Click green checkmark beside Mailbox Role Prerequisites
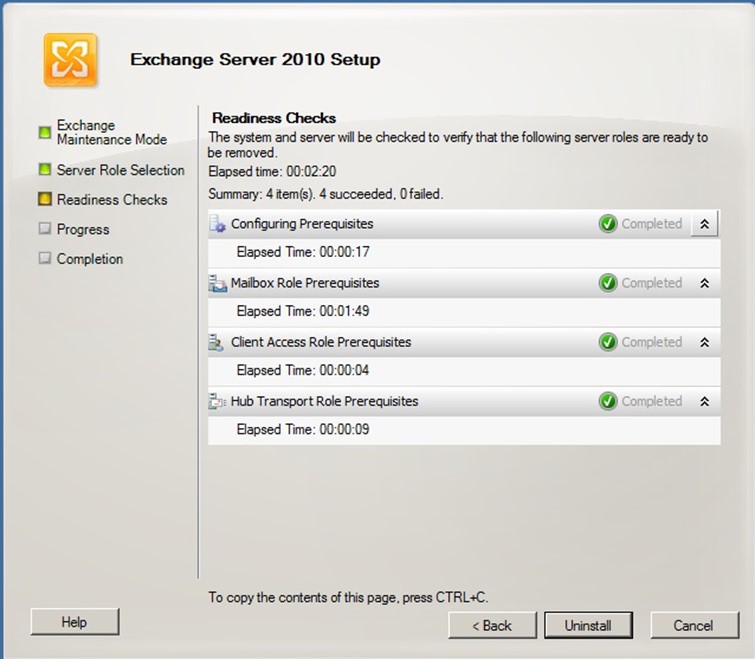The width and height of the screenshot is (755, 659). tap(608, 283)
